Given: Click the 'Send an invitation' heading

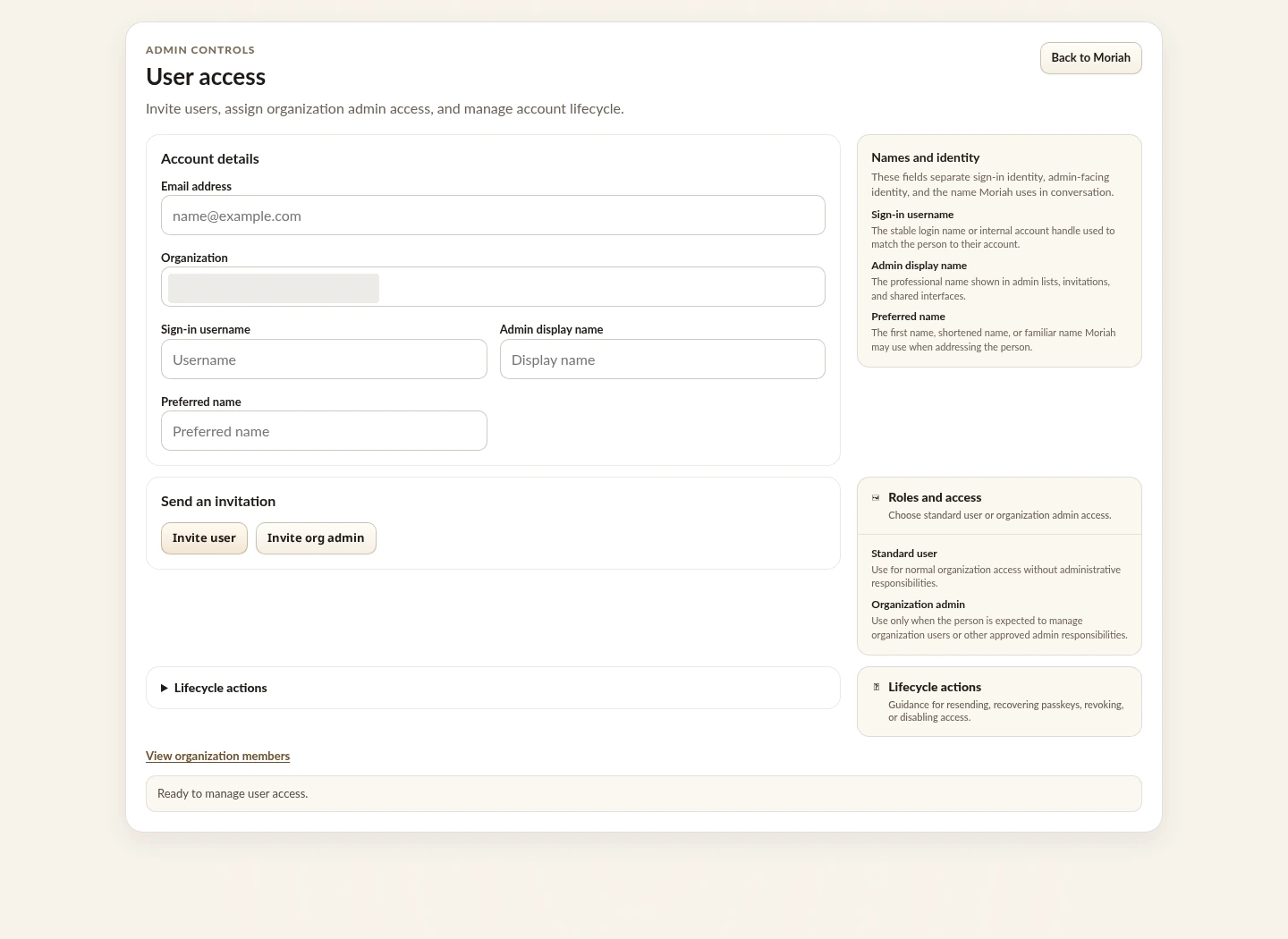Looking at the screenshot, I should [218, 502].
